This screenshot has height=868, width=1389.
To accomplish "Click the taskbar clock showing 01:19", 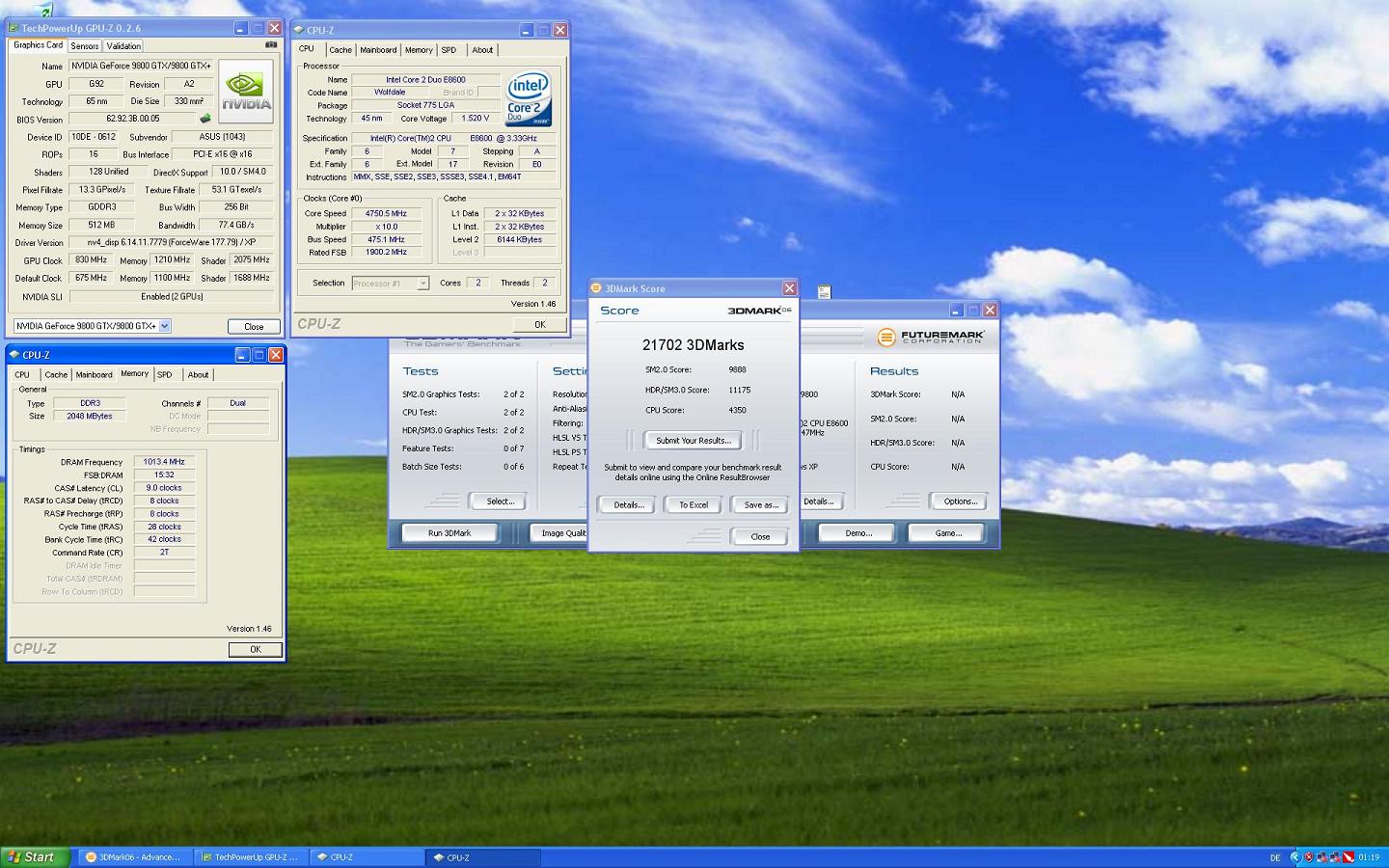I will click(1368, 857).
